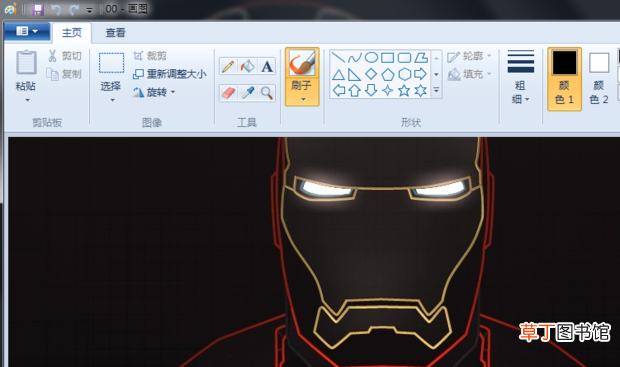Select the Magnifier tool

click(x=267, y=93)
